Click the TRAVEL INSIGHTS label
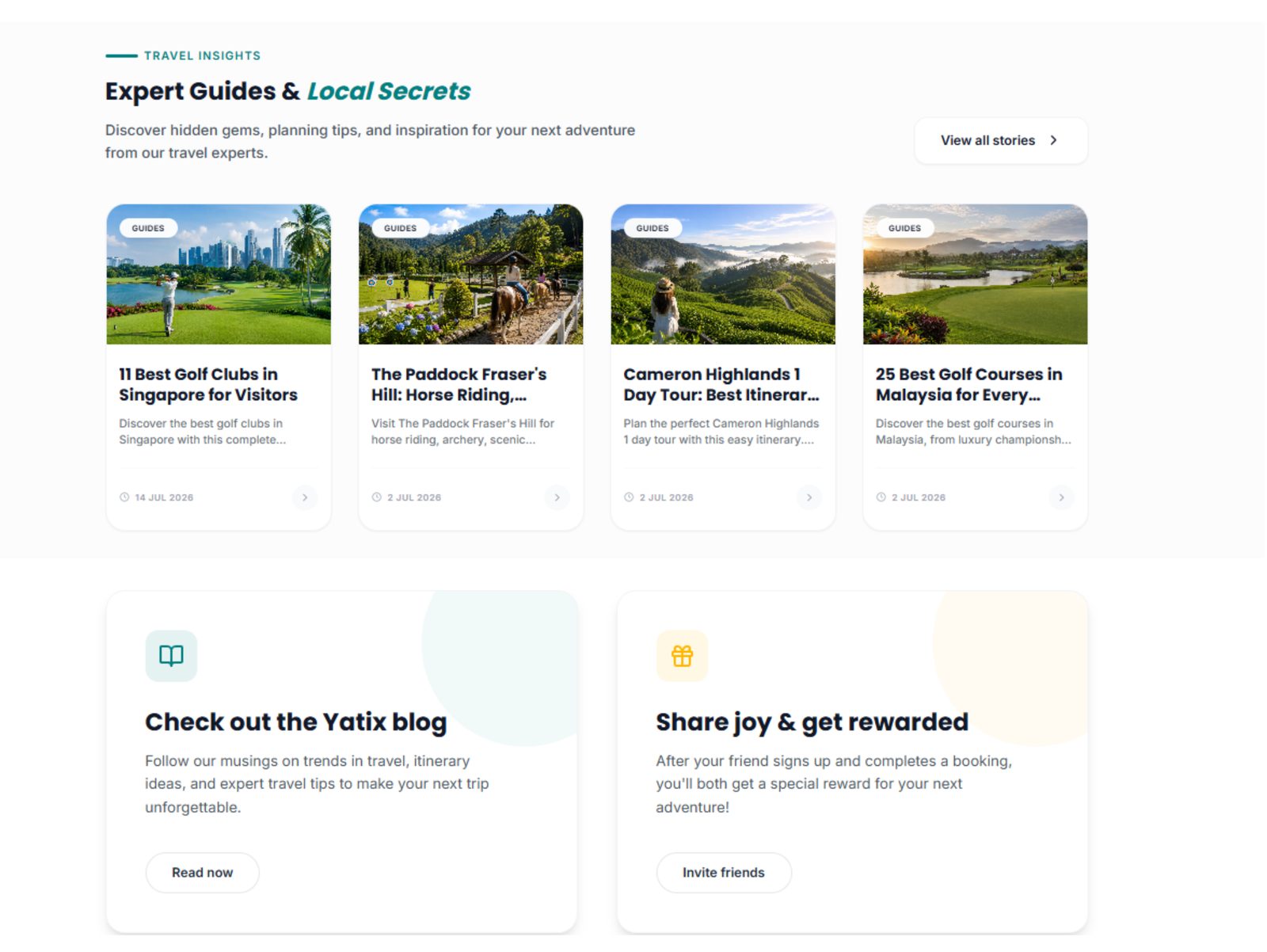Screen dimensions: 1267x952 [203, 55]
